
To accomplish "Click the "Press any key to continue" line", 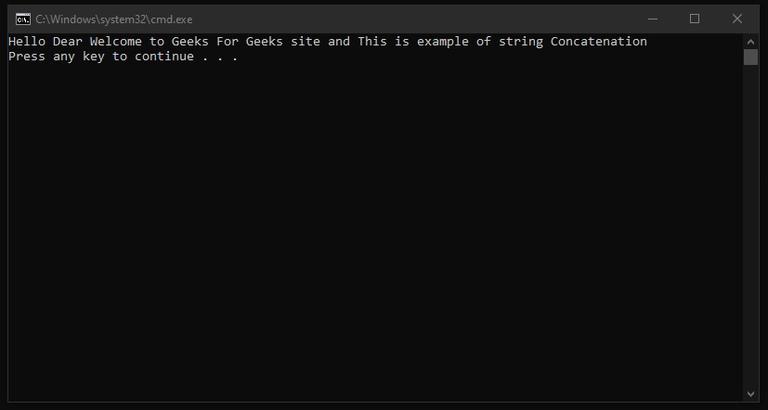I will [100, 57].
